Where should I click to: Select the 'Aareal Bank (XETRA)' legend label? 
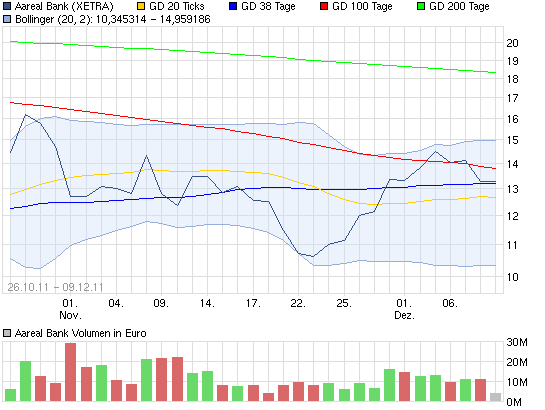tap(64, 6)
